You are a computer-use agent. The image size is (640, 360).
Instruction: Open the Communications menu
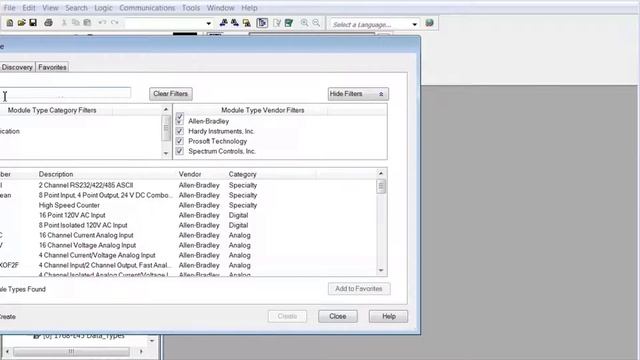[147, 8]
